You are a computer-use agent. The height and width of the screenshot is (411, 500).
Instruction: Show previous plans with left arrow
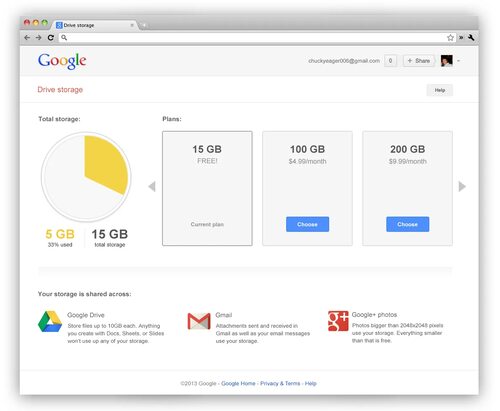point(152,186)
